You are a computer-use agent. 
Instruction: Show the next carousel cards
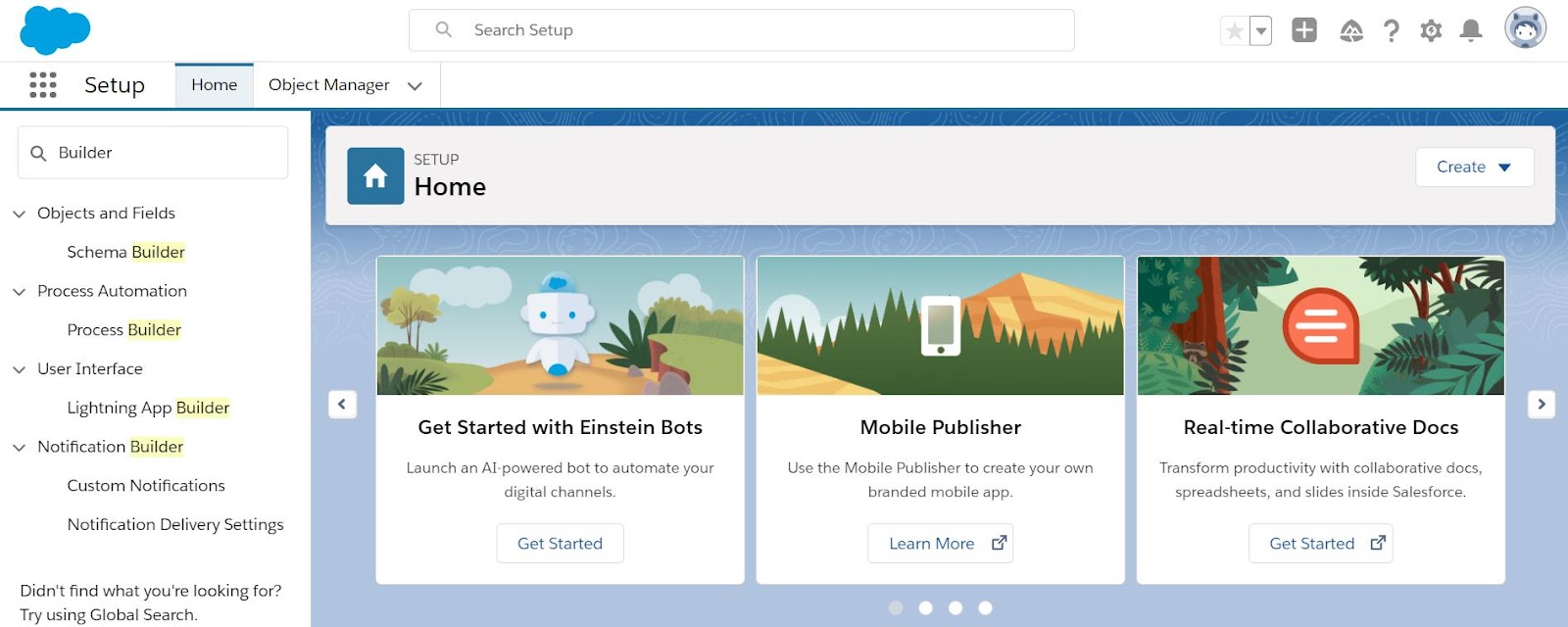coord(1542,404)
